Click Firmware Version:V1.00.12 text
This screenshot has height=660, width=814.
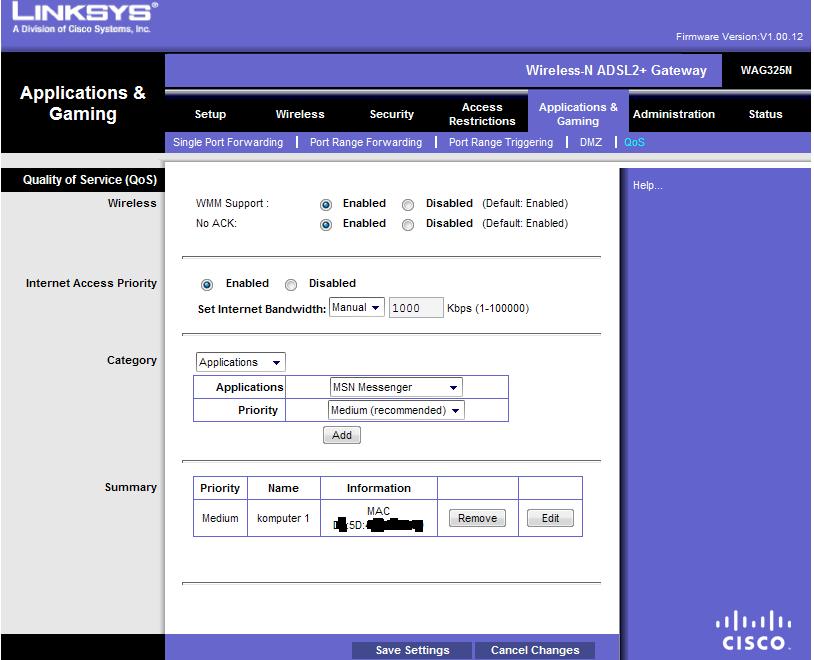point(739,37)
